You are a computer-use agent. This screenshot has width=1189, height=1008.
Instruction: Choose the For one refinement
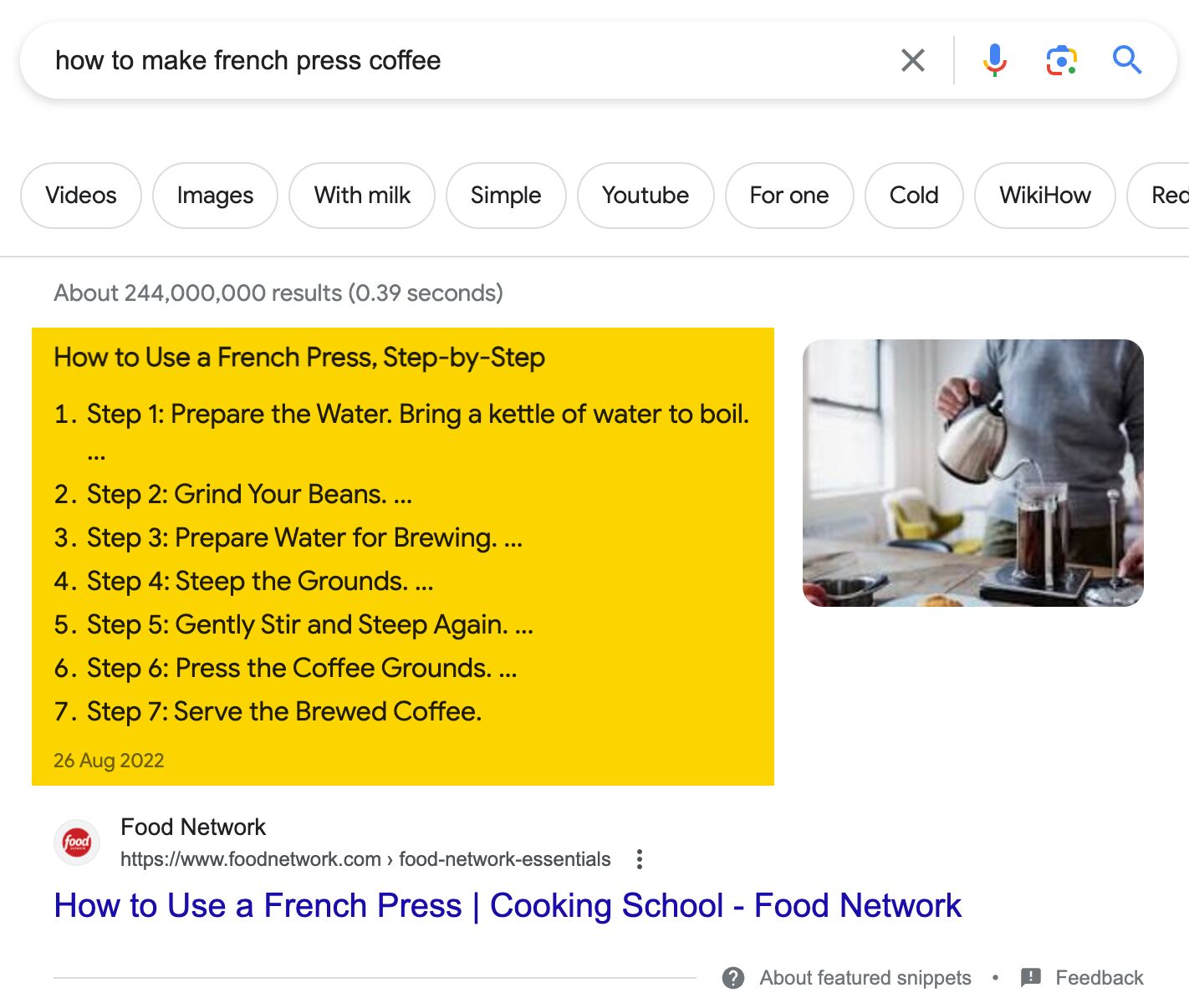click(x=789, y=195)
